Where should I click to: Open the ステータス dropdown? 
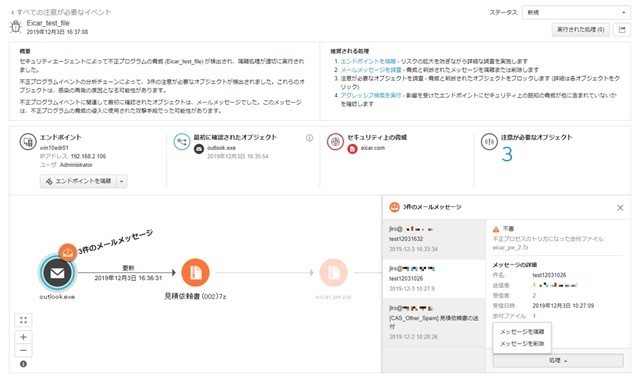click(576, 13)
